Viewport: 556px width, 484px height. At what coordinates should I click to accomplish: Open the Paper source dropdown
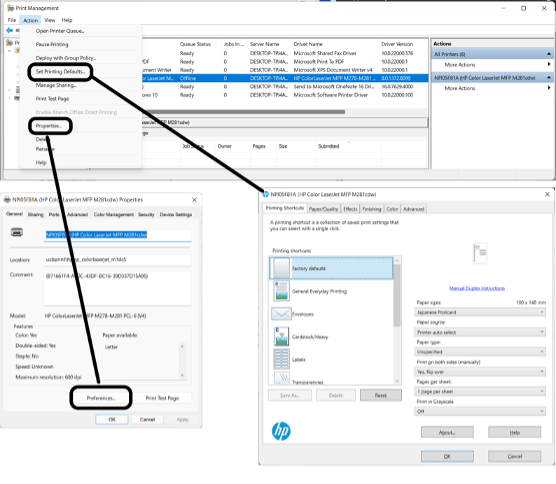point(480,332)
